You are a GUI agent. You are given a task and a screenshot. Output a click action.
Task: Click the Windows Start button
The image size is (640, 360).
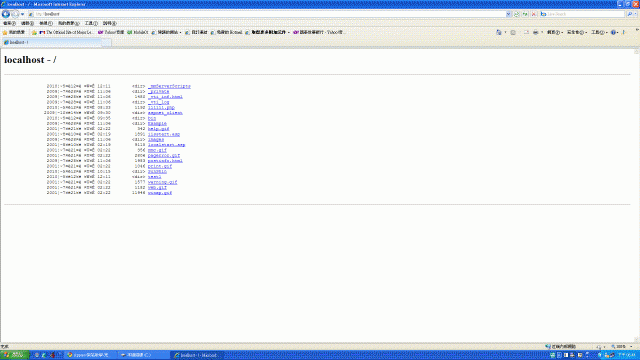tap(14, 355)
